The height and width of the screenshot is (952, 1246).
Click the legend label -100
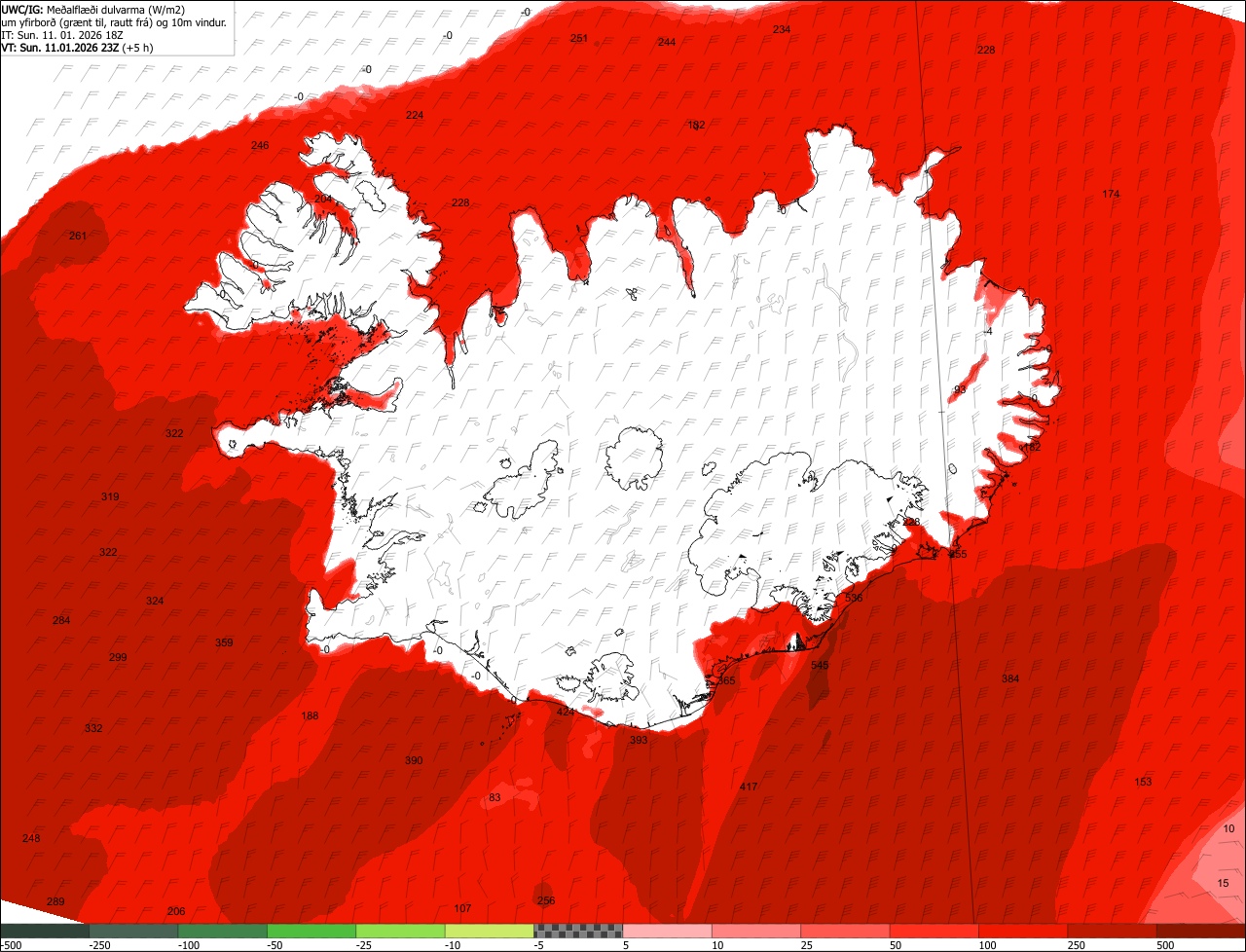coord(188,945)
